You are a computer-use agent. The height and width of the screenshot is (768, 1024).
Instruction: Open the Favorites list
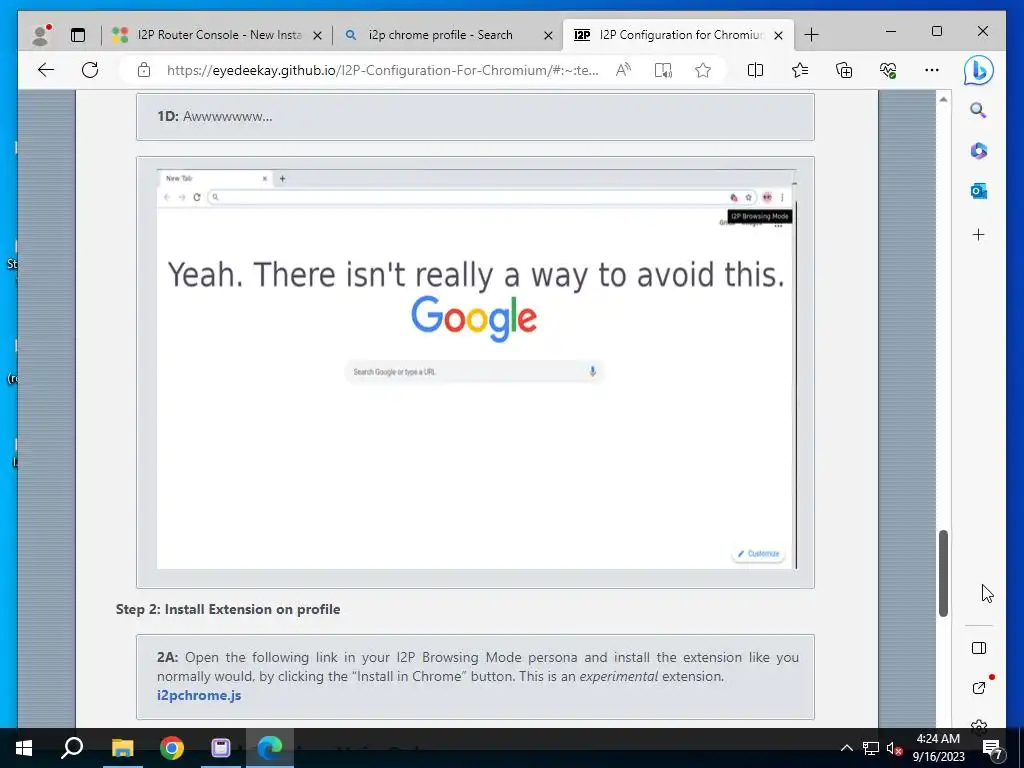[800, 70]
